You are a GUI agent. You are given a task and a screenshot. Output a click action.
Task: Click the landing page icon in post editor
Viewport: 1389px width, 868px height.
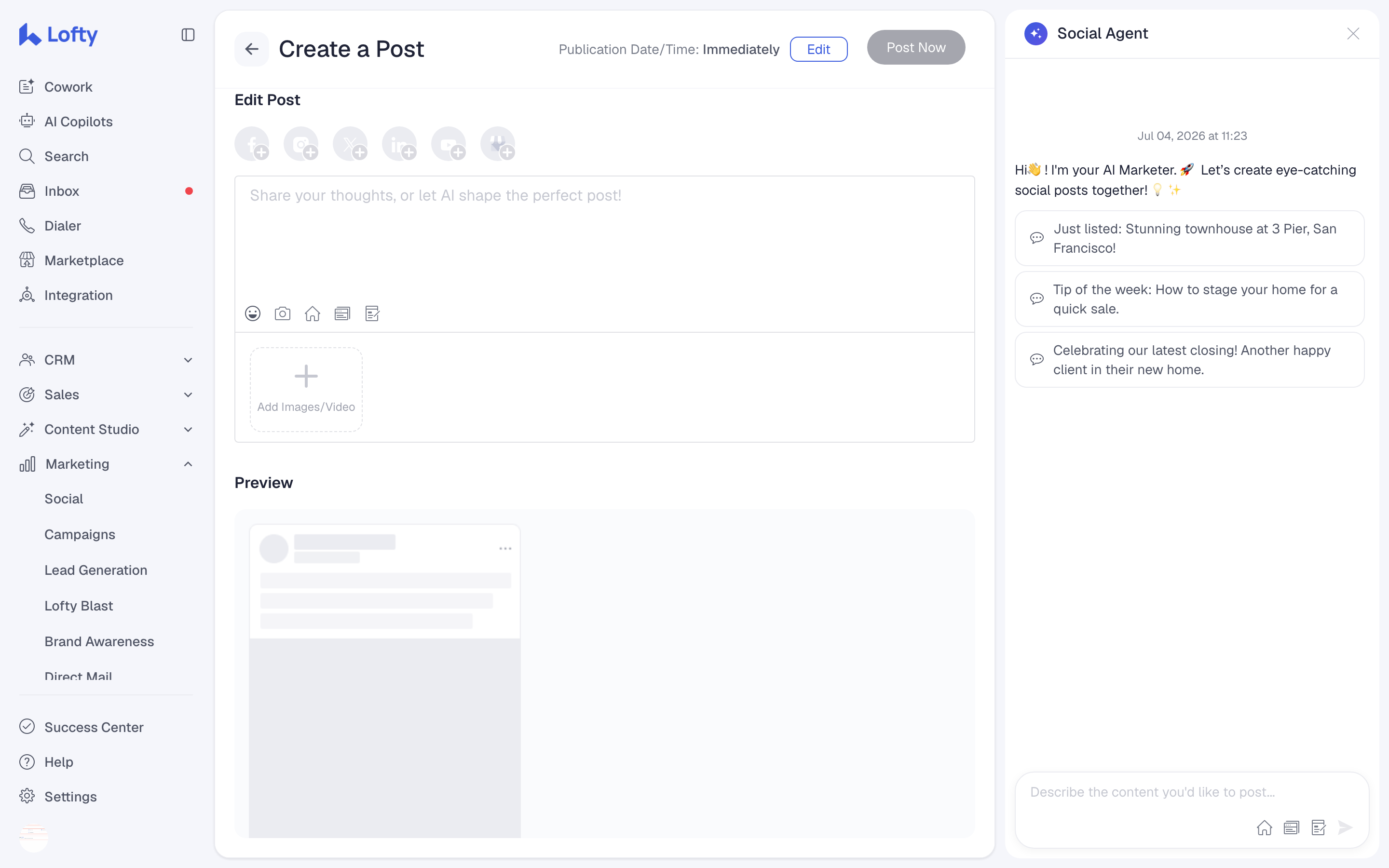[342, 313]
